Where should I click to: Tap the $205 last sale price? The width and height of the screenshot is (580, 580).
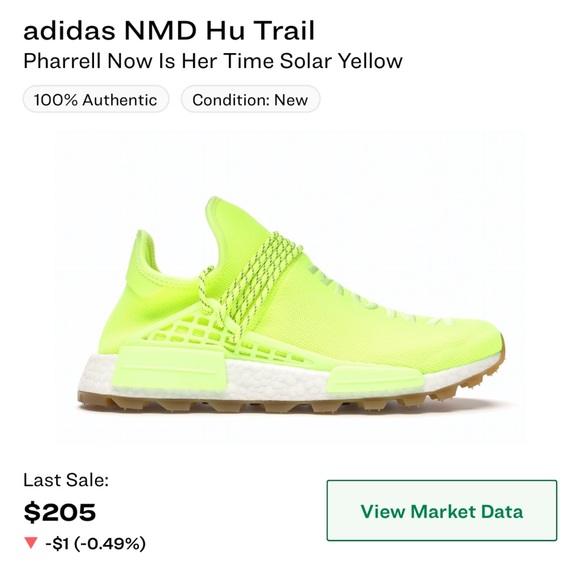60,512
